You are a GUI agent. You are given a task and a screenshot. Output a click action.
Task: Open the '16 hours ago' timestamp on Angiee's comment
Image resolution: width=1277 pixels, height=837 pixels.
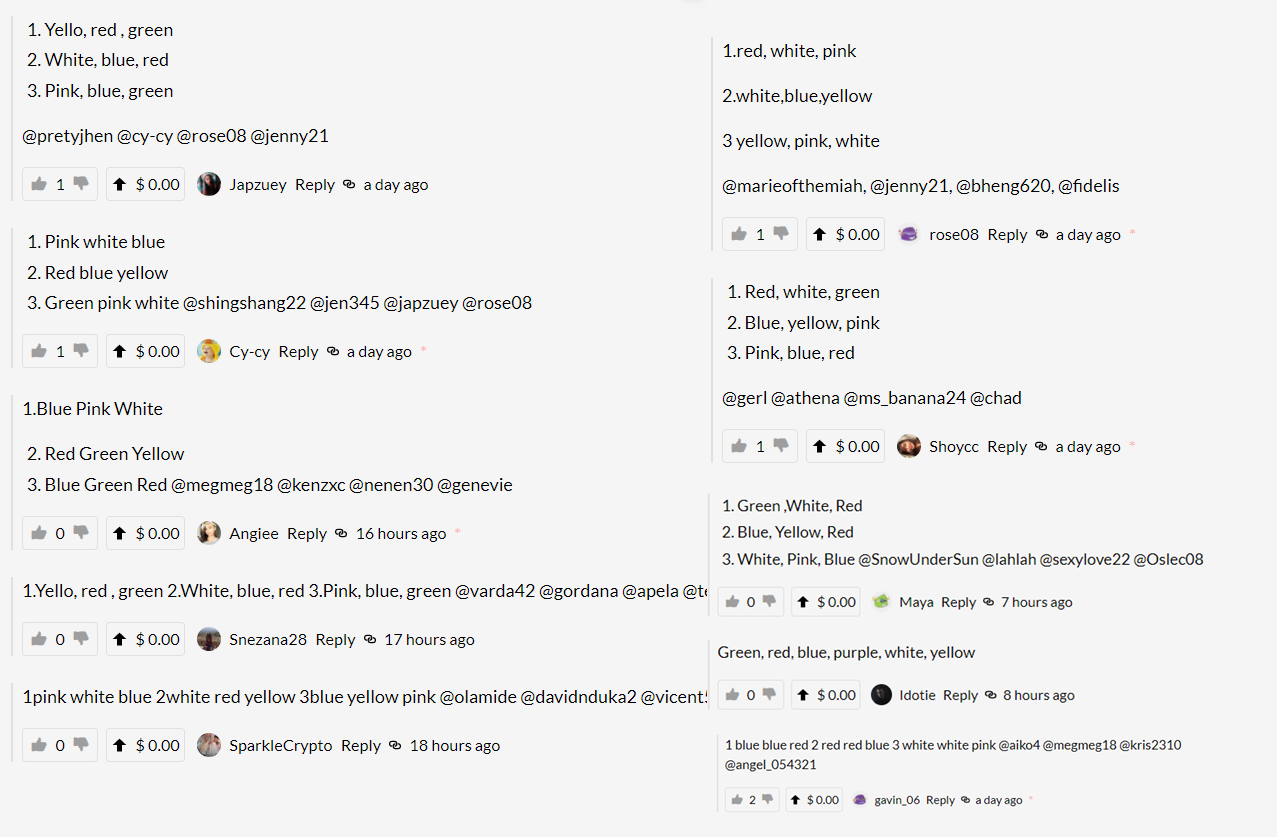tap(401, 534)
